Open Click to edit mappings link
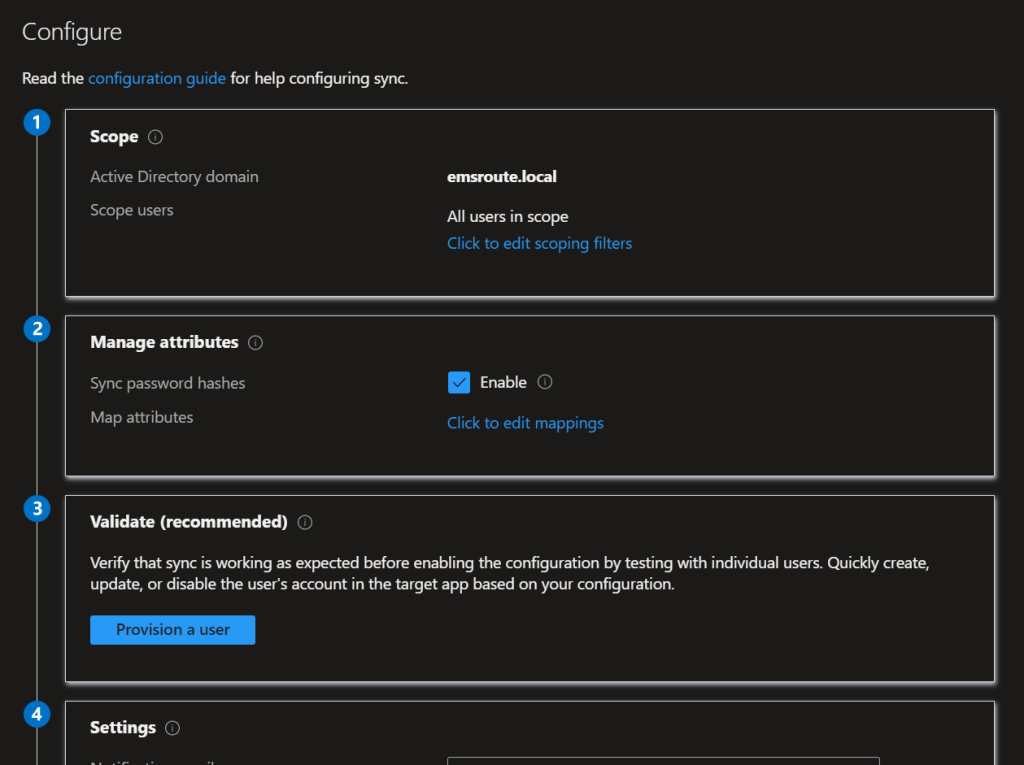 (525, 423)
